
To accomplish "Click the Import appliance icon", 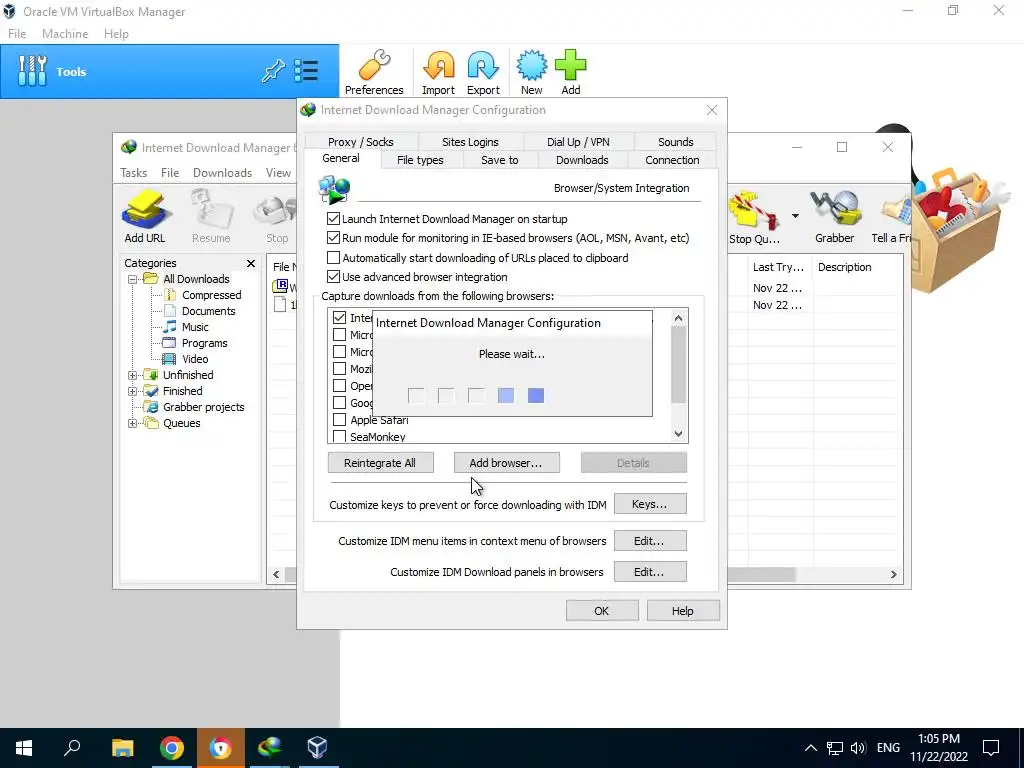I will 438,72.
